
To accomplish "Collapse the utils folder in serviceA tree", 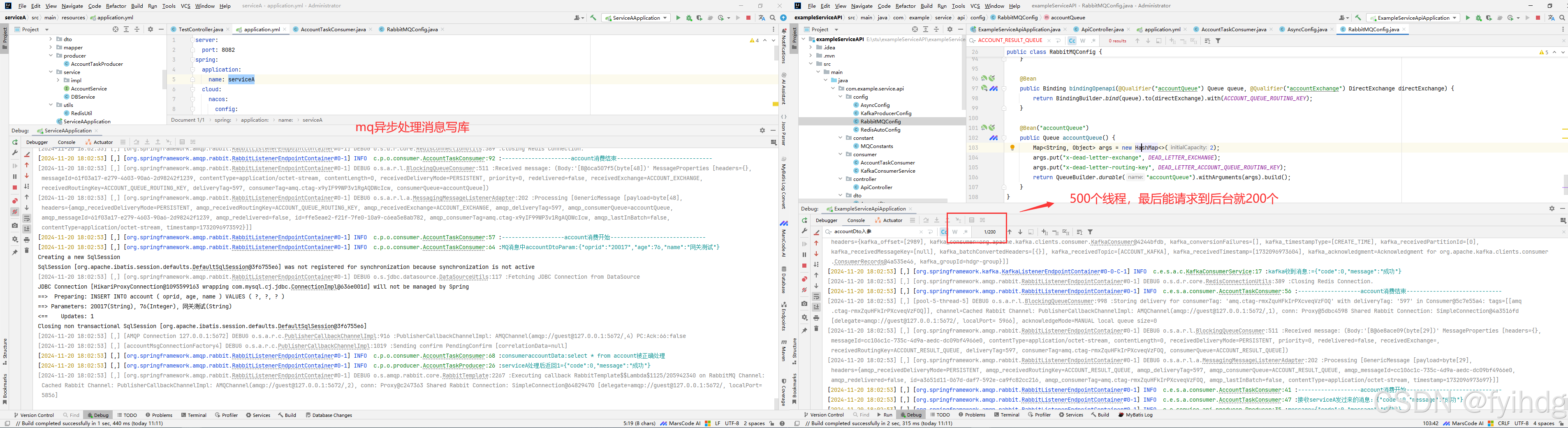I will (x=51, y=105).
